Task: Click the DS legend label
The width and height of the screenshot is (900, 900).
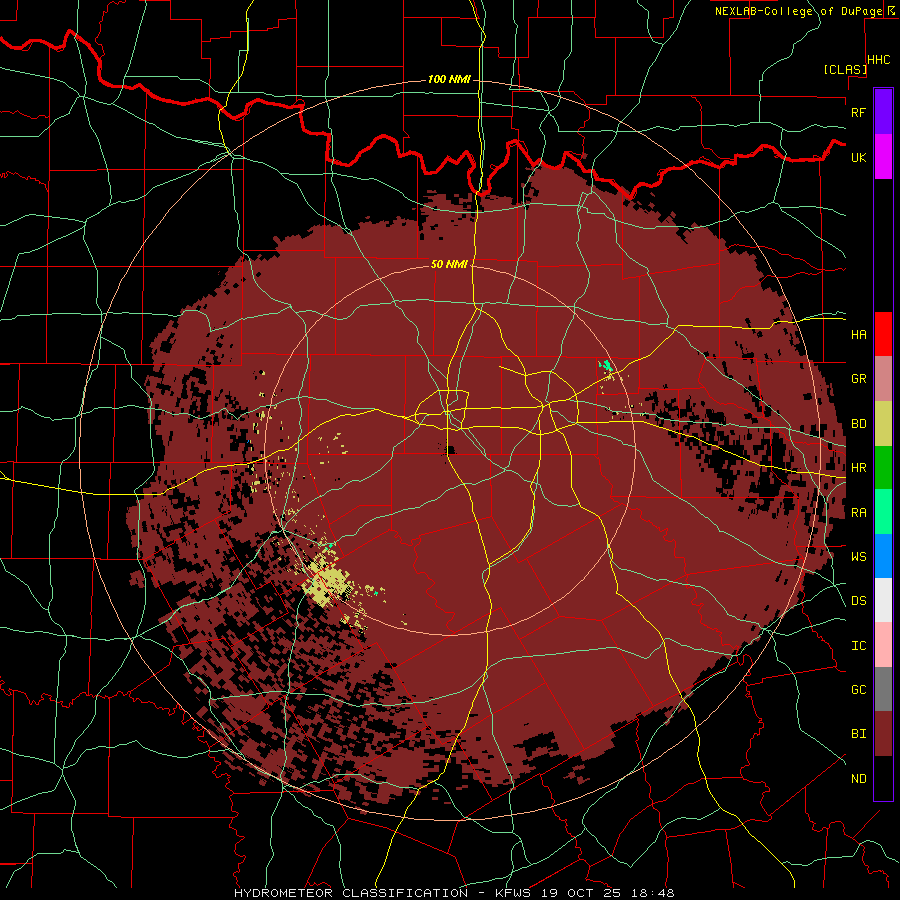Action: (858, 601)
